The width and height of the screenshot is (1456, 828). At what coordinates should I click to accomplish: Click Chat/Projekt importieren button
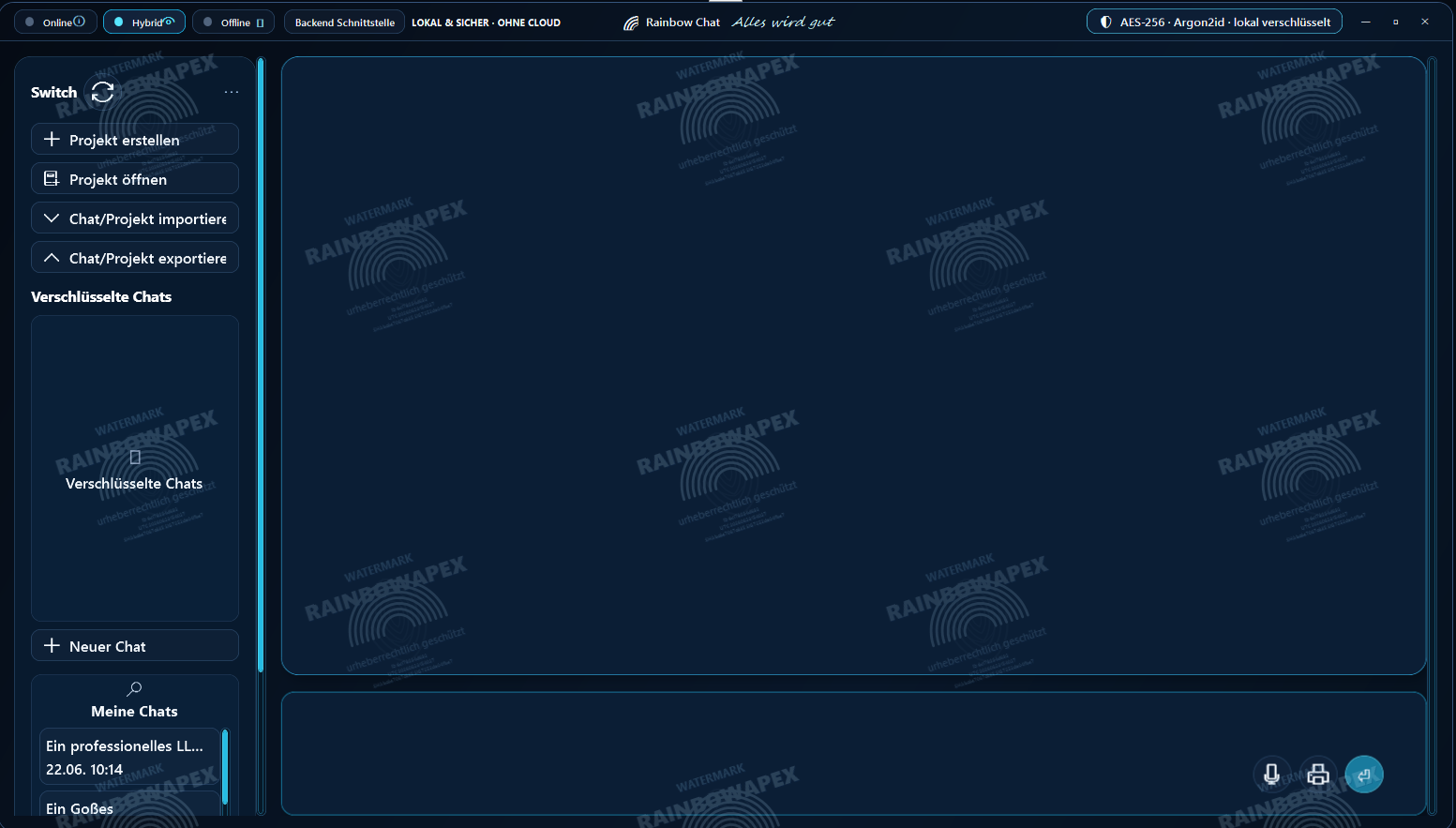[135, 218]
